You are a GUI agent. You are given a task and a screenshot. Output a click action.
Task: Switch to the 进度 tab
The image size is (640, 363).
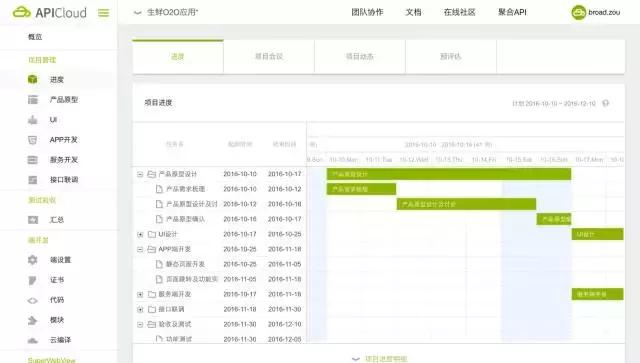point(178,56)
